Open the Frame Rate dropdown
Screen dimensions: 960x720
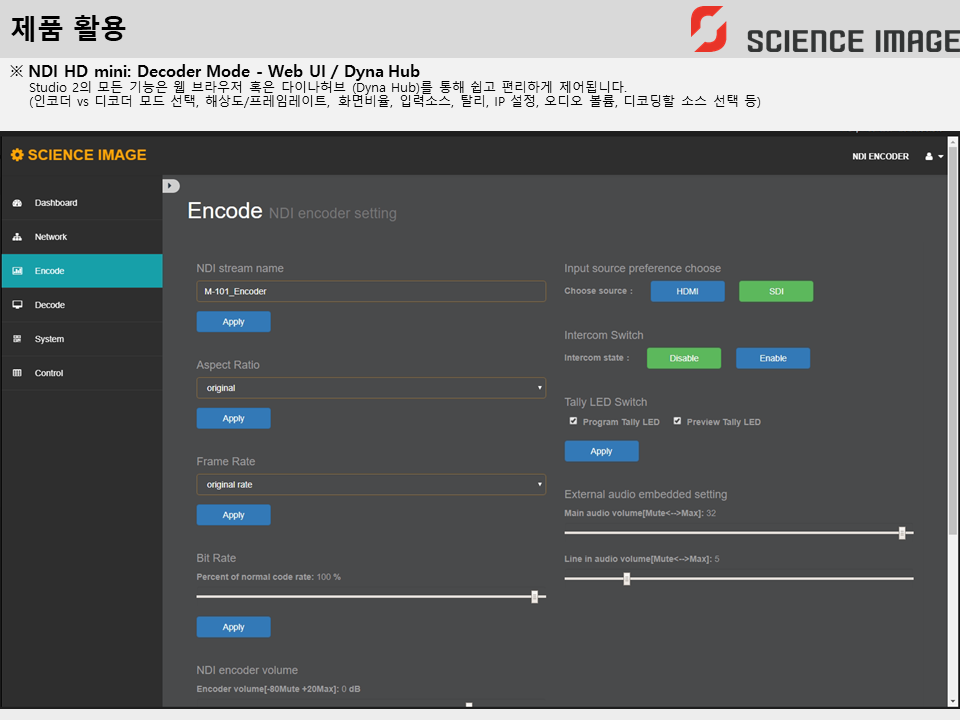pyautogui.click(x=371, y=484)
